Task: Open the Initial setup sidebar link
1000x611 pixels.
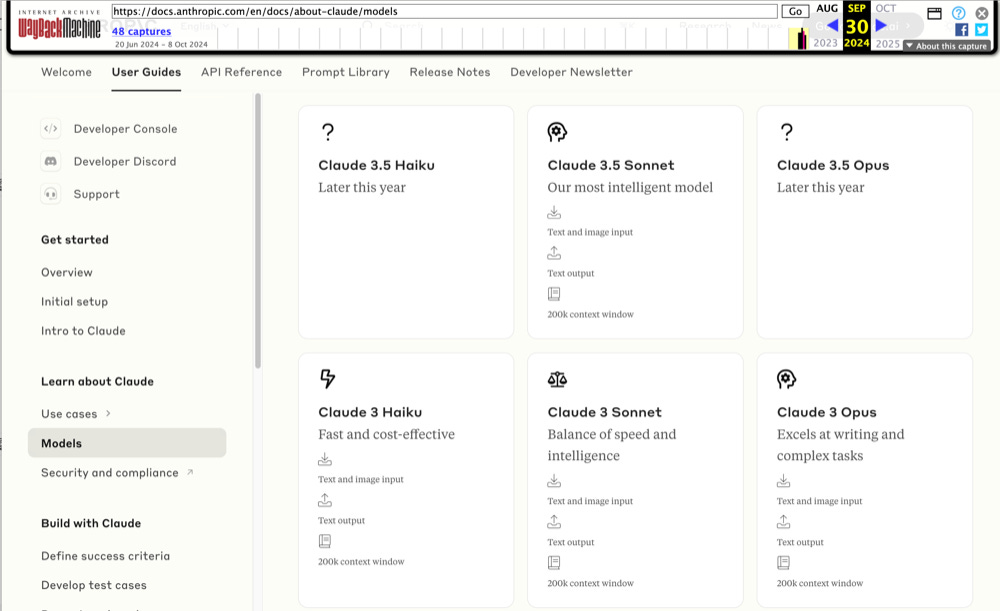Action: tap(75, 302)
